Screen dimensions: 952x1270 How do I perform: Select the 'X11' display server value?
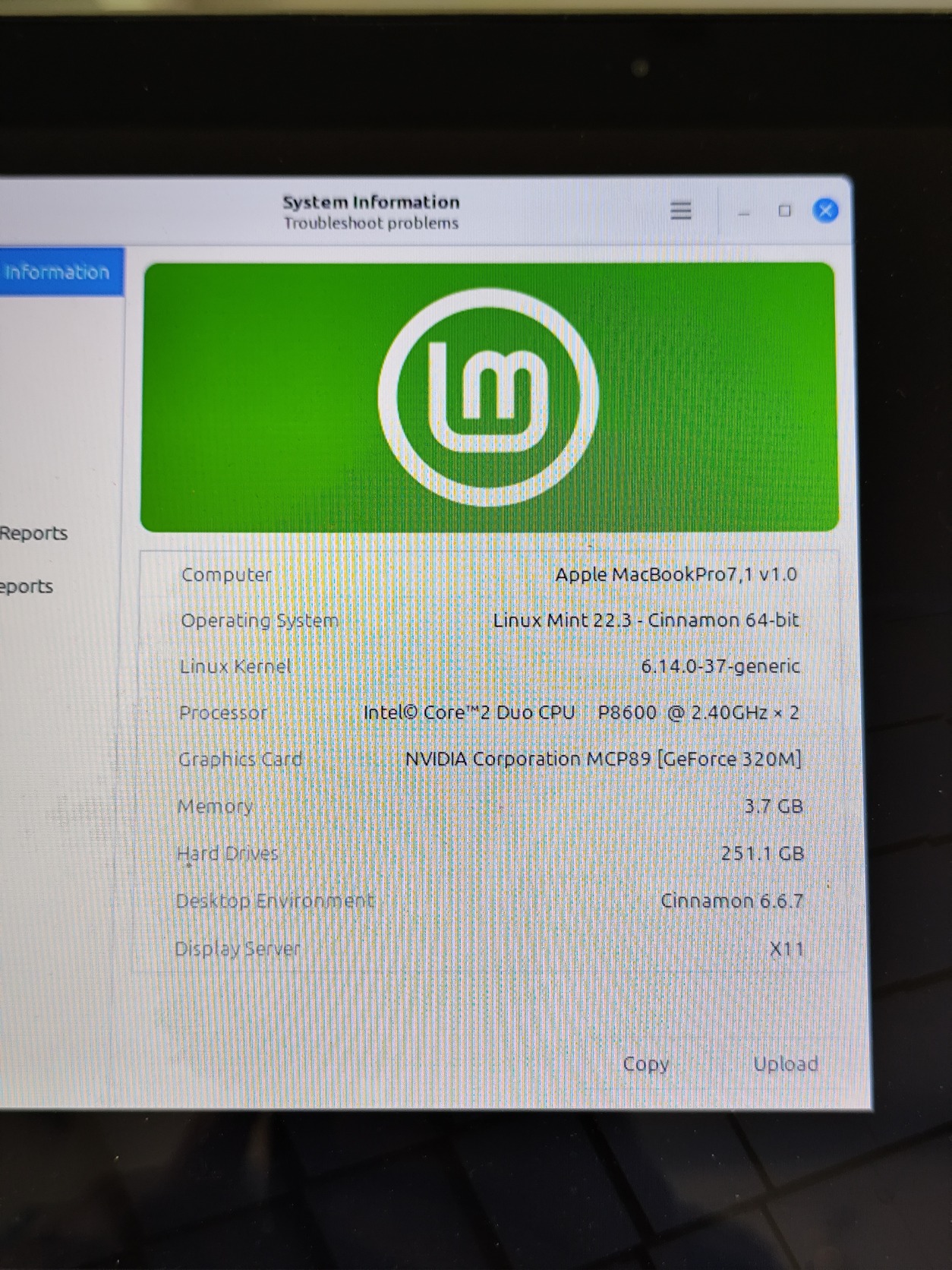pos(787,949)
